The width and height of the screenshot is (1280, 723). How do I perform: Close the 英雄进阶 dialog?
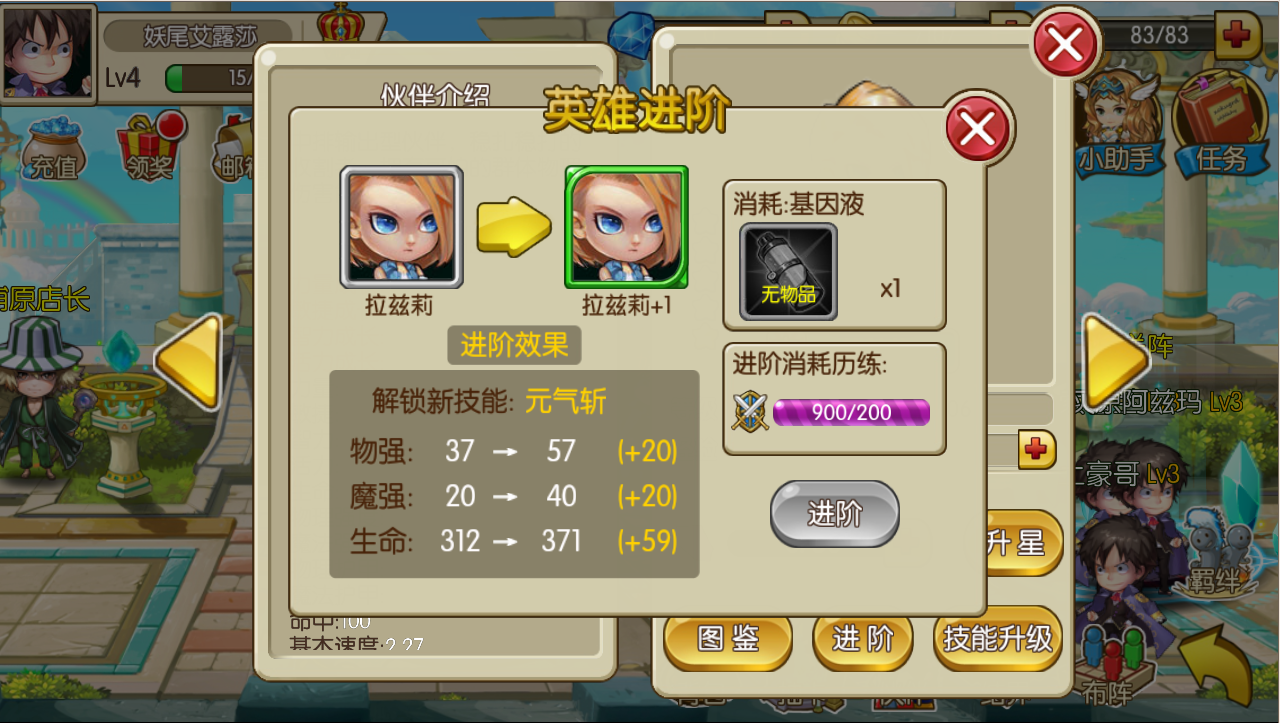[x=977, y=128]
